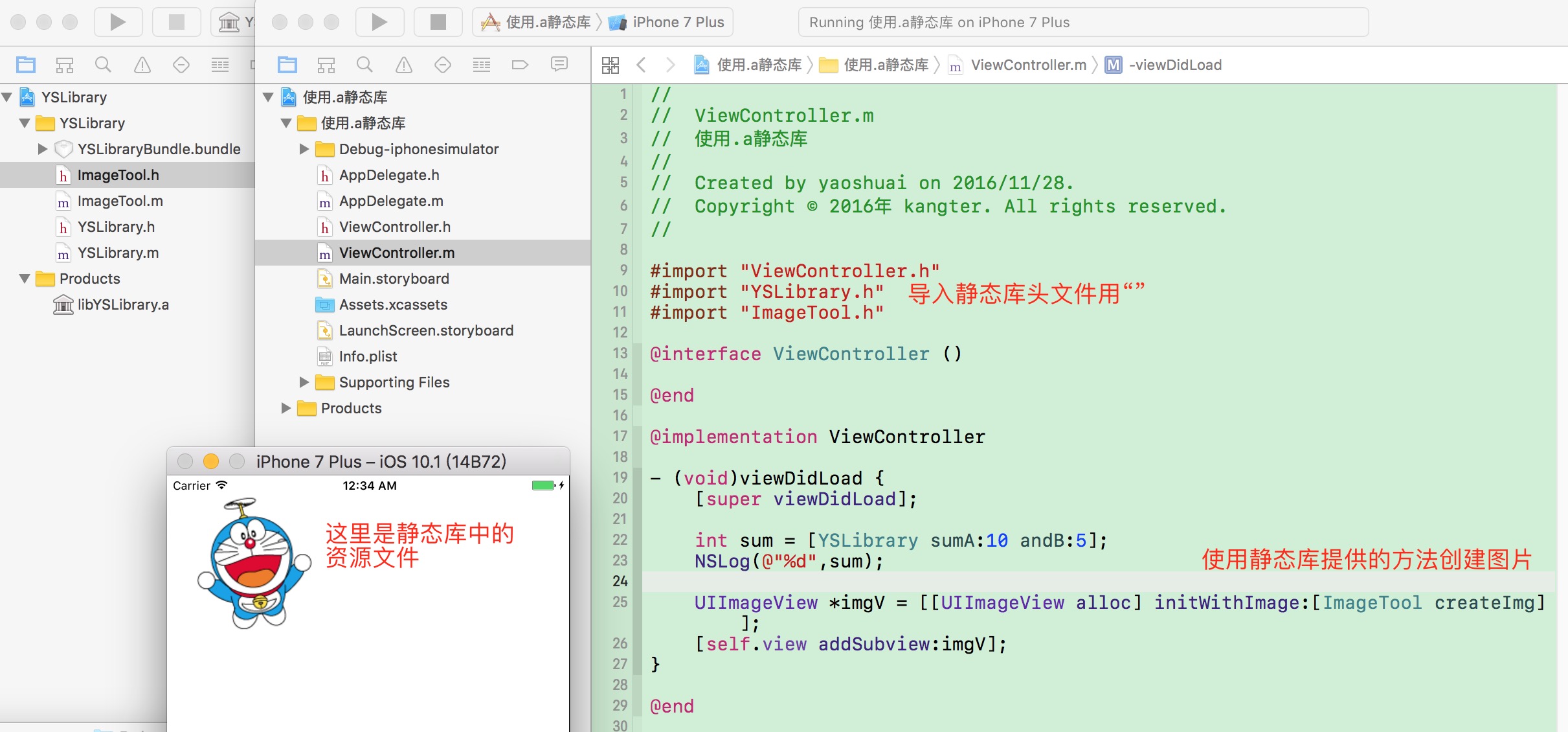Show Issue navigator in YSLibrary window
This screenshot has height=732, width=1568.
click(142, 64)
